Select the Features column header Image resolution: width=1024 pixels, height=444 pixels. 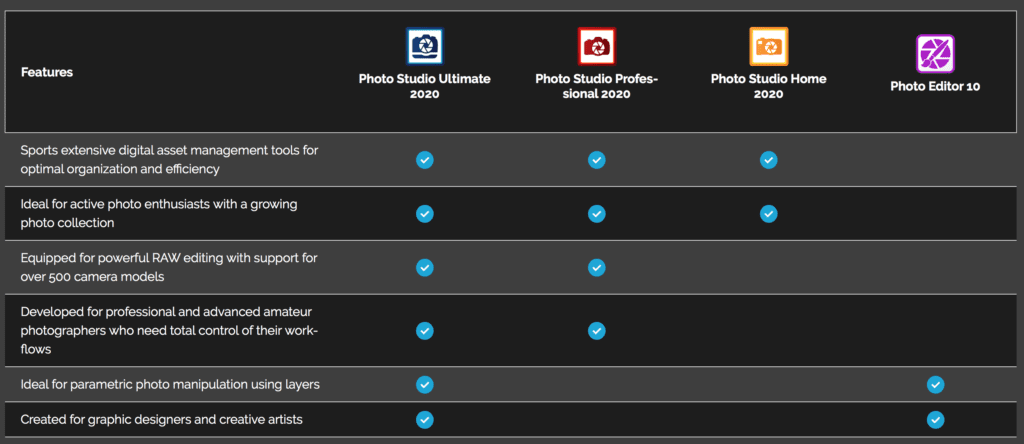pos(46,72)
